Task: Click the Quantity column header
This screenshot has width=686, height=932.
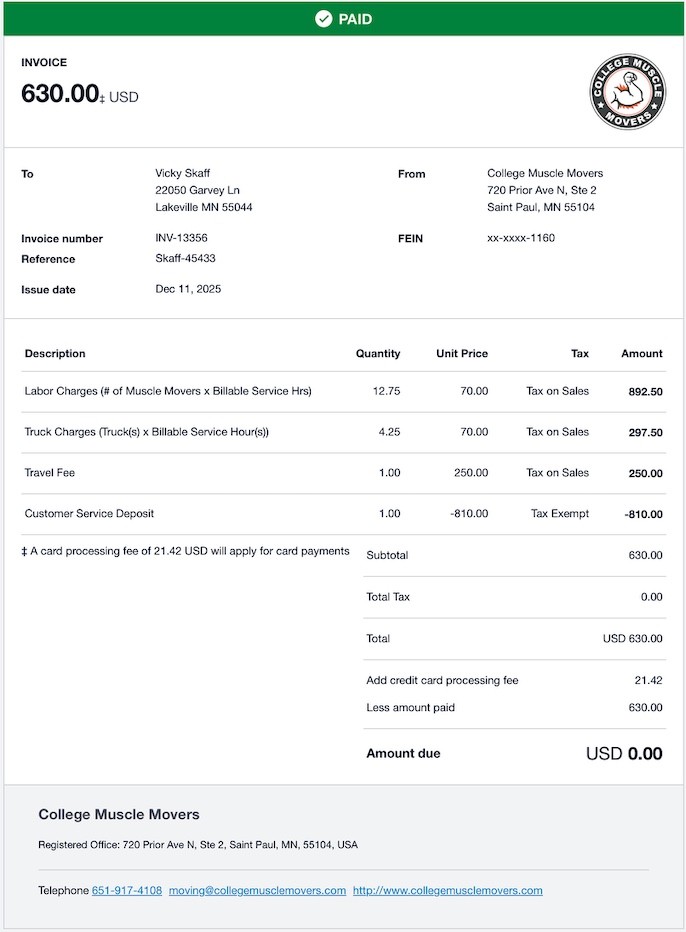Action: click(x=378, y=353)
